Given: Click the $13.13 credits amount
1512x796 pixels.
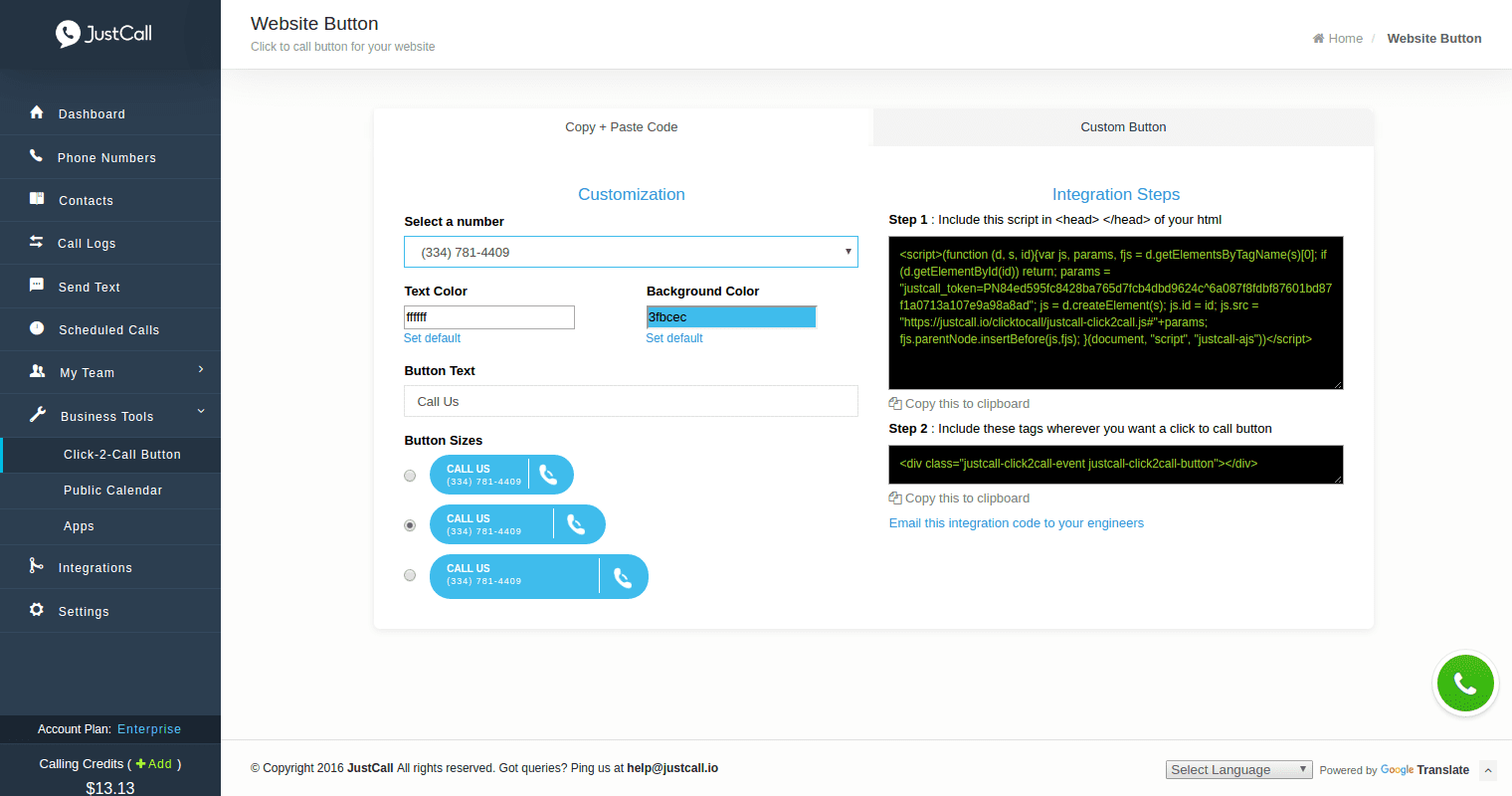Looking at the screenshot, I should (x=110, y=788).
